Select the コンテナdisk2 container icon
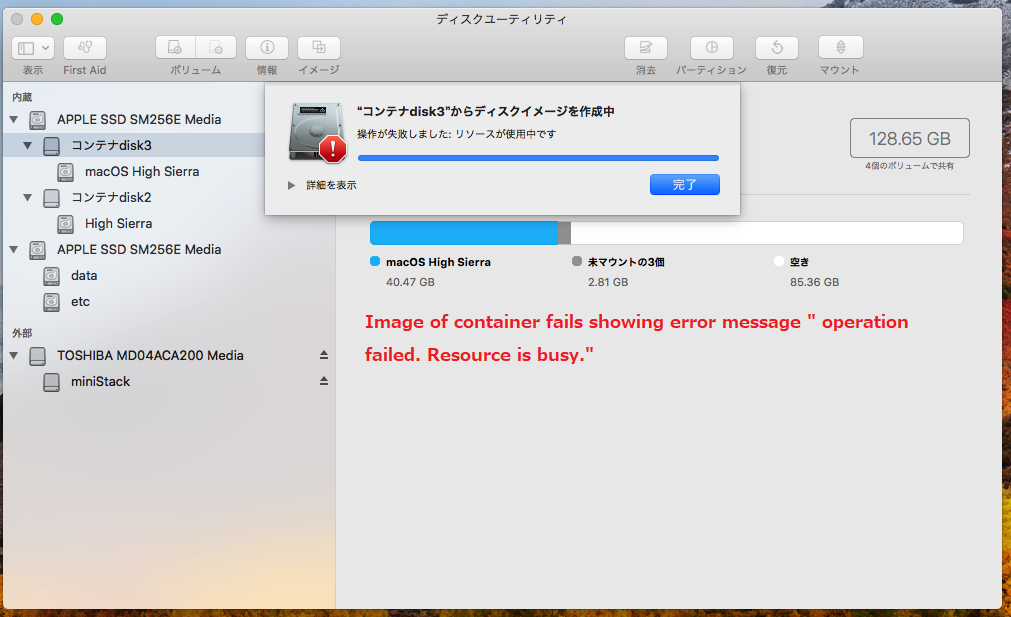The height and width of the screenshot is (617, 1011). [52, 198]
